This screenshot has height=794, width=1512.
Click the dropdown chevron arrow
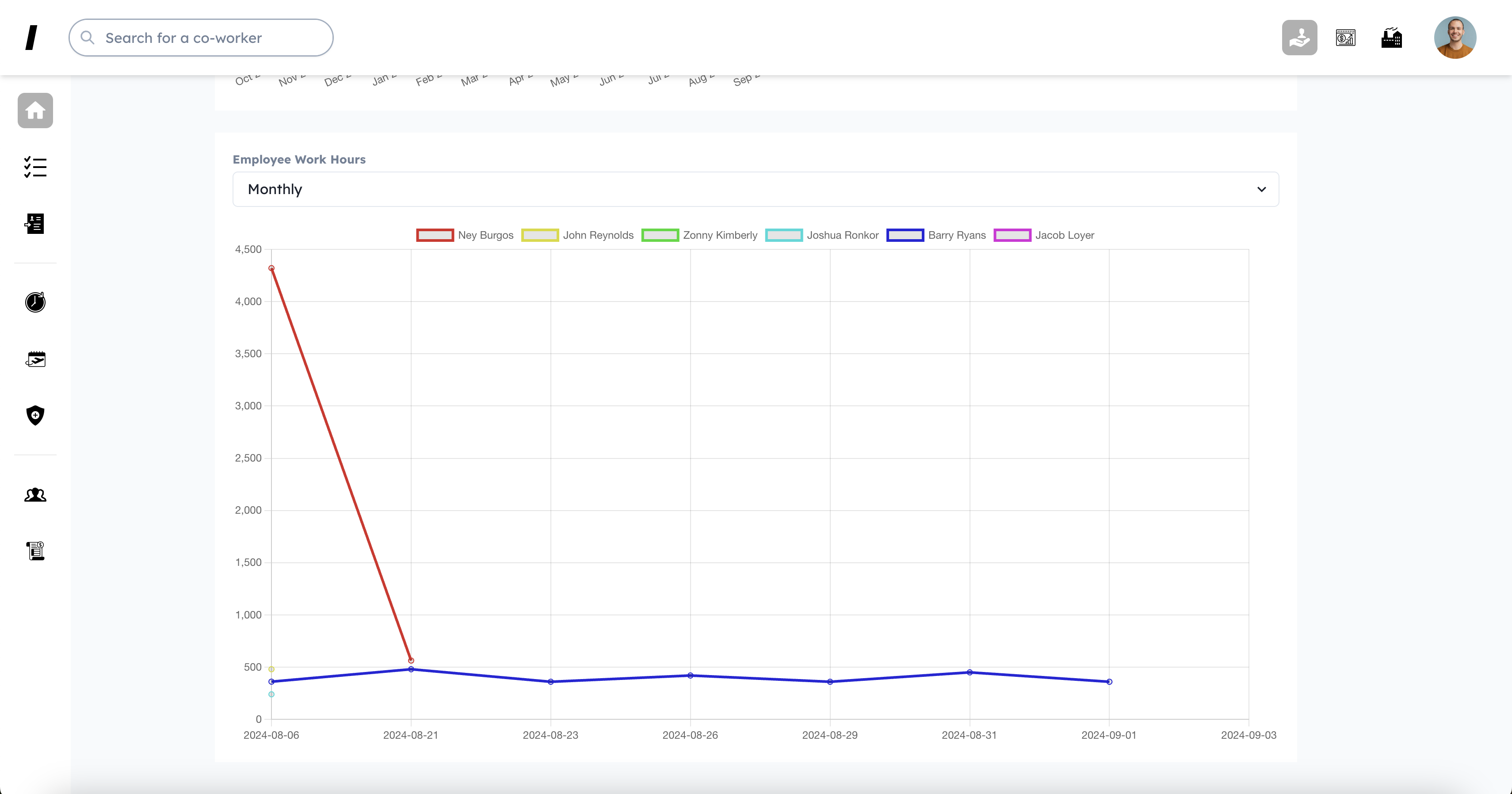1261,189
